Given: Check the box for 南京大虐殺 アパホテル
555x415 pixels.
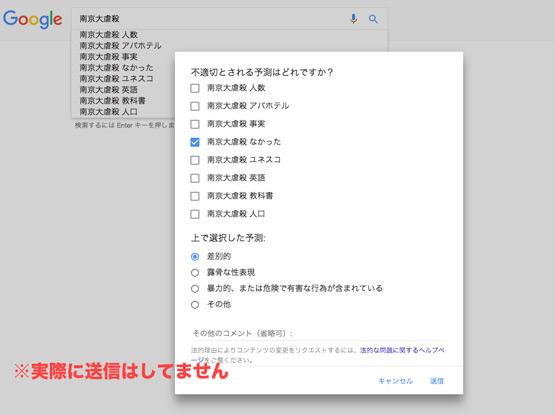Looking at the screenshot, I should [x=195, y=106].
